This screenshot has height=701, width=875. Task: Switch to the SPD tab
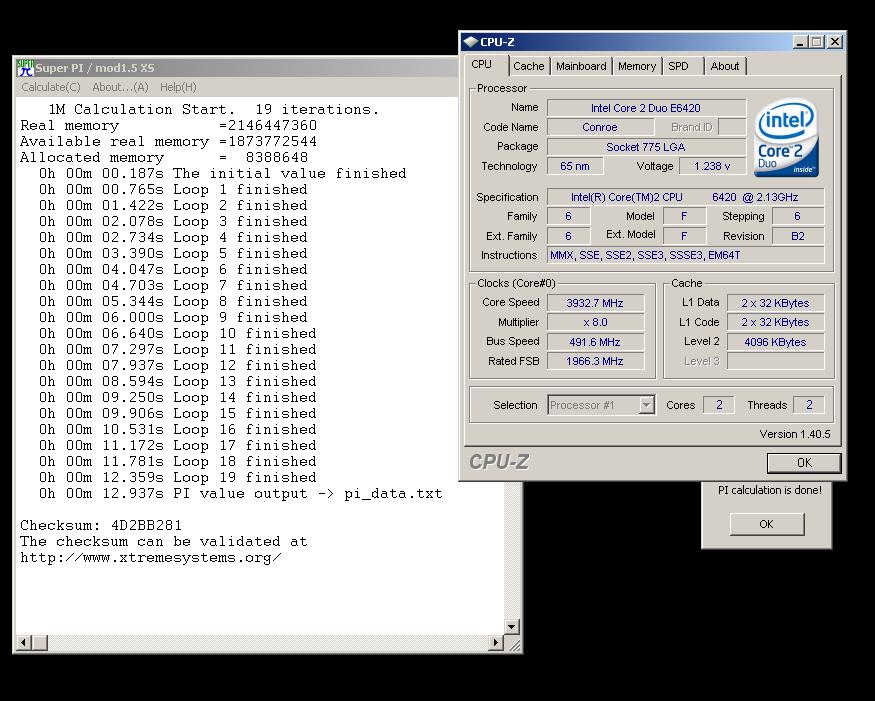point(682,66)
